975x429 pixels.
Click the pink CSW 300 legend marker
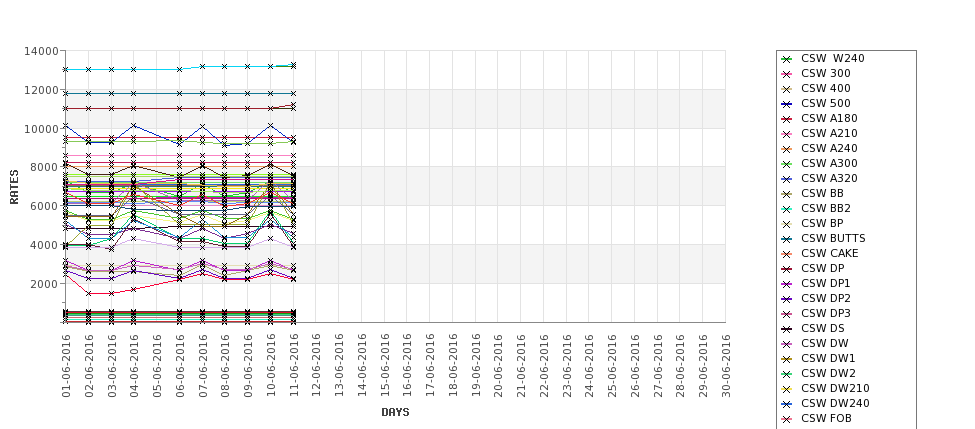coord(787,74)
